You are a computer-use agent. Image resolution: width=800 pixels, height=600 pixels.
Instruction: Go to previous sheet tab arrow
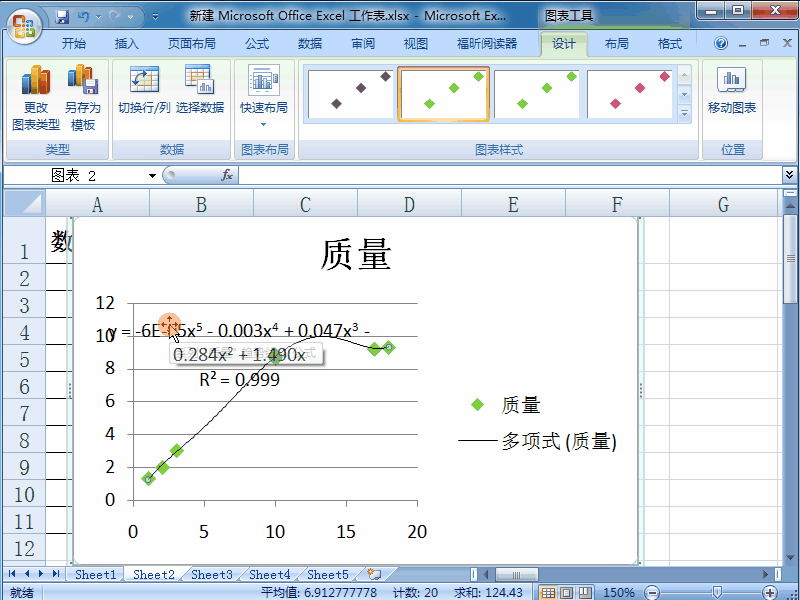[27, 574]
